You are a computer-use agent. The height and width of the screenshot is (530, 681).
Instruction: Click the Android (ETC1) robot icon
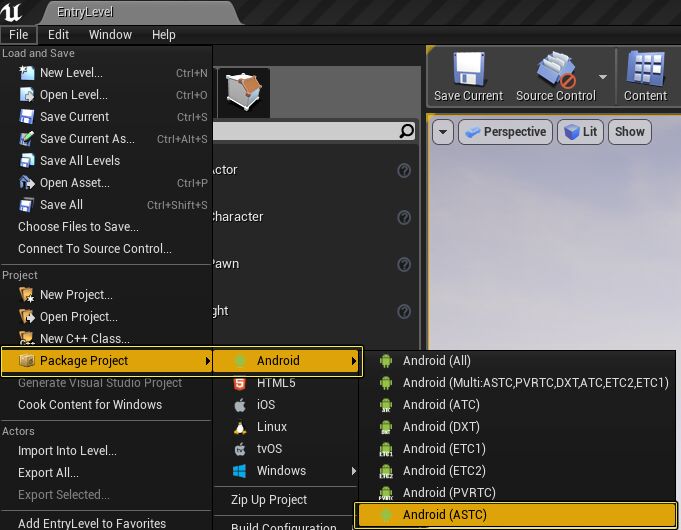click(x=386, y=449)
